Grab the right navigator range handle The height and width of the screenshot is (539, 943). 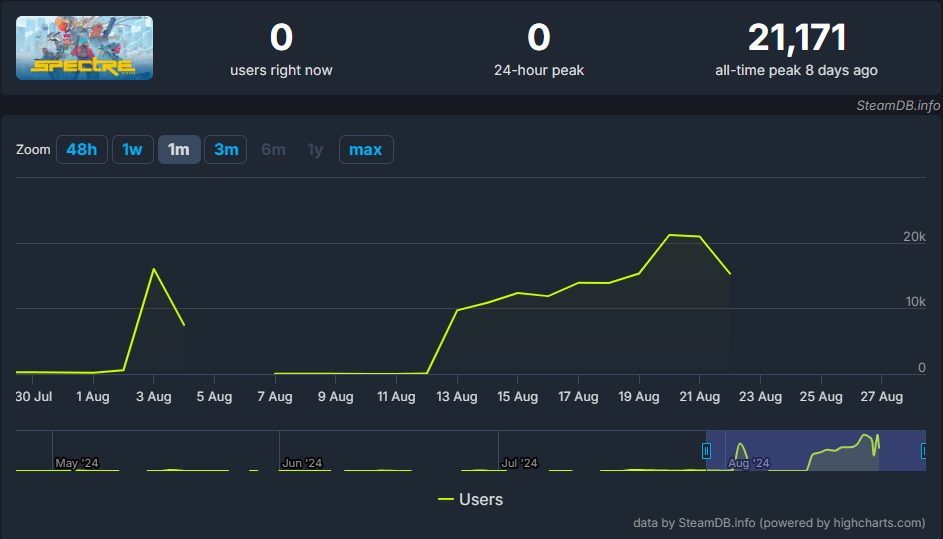pyautogui.click(x=924, y=451)
